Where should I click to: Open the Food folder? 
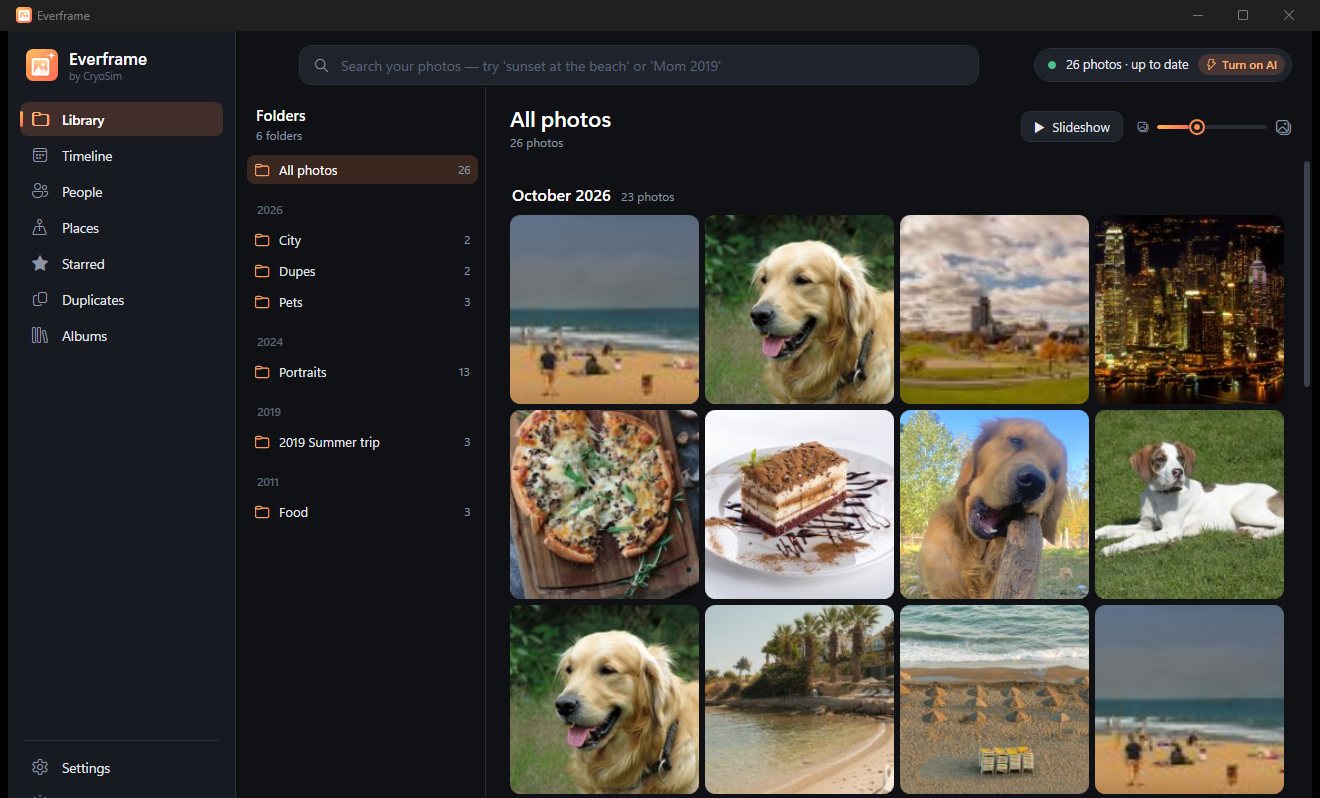pyautogui.click(x=362, y=512)
